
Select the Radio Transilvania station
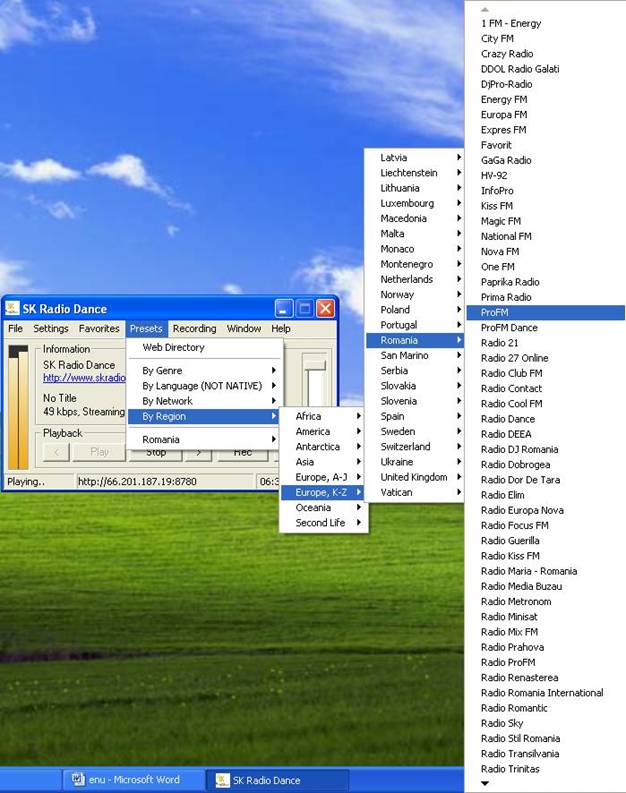point(546,754)
